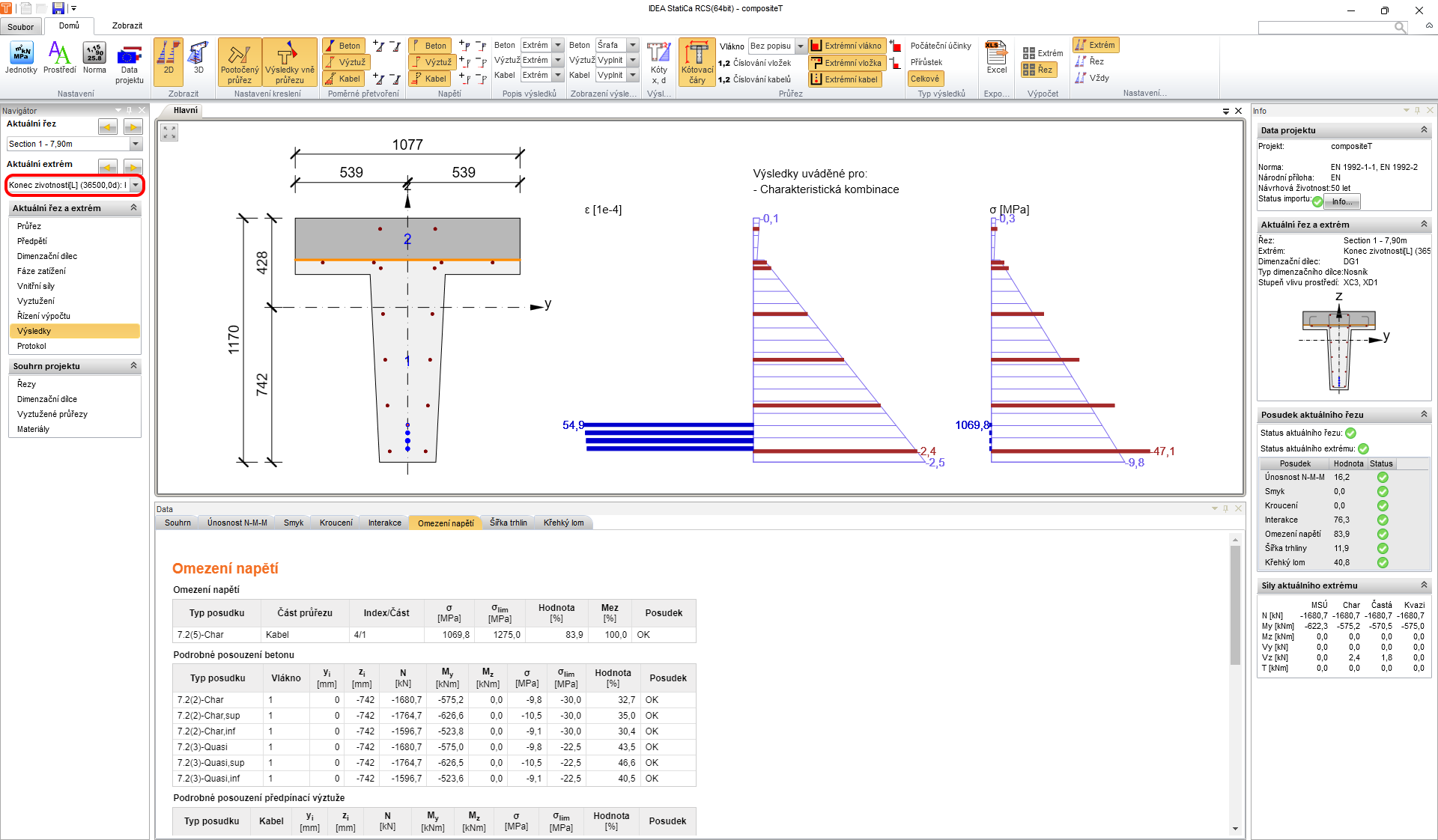Click the Info... button

[x=1341, y=201]
